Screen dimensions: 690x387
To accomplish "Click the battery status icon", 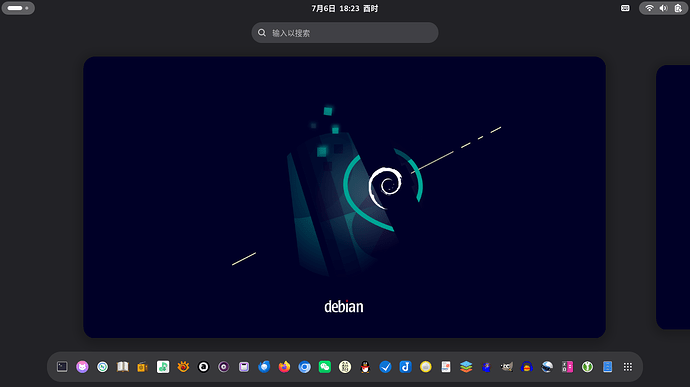I will tap(678, 8).
